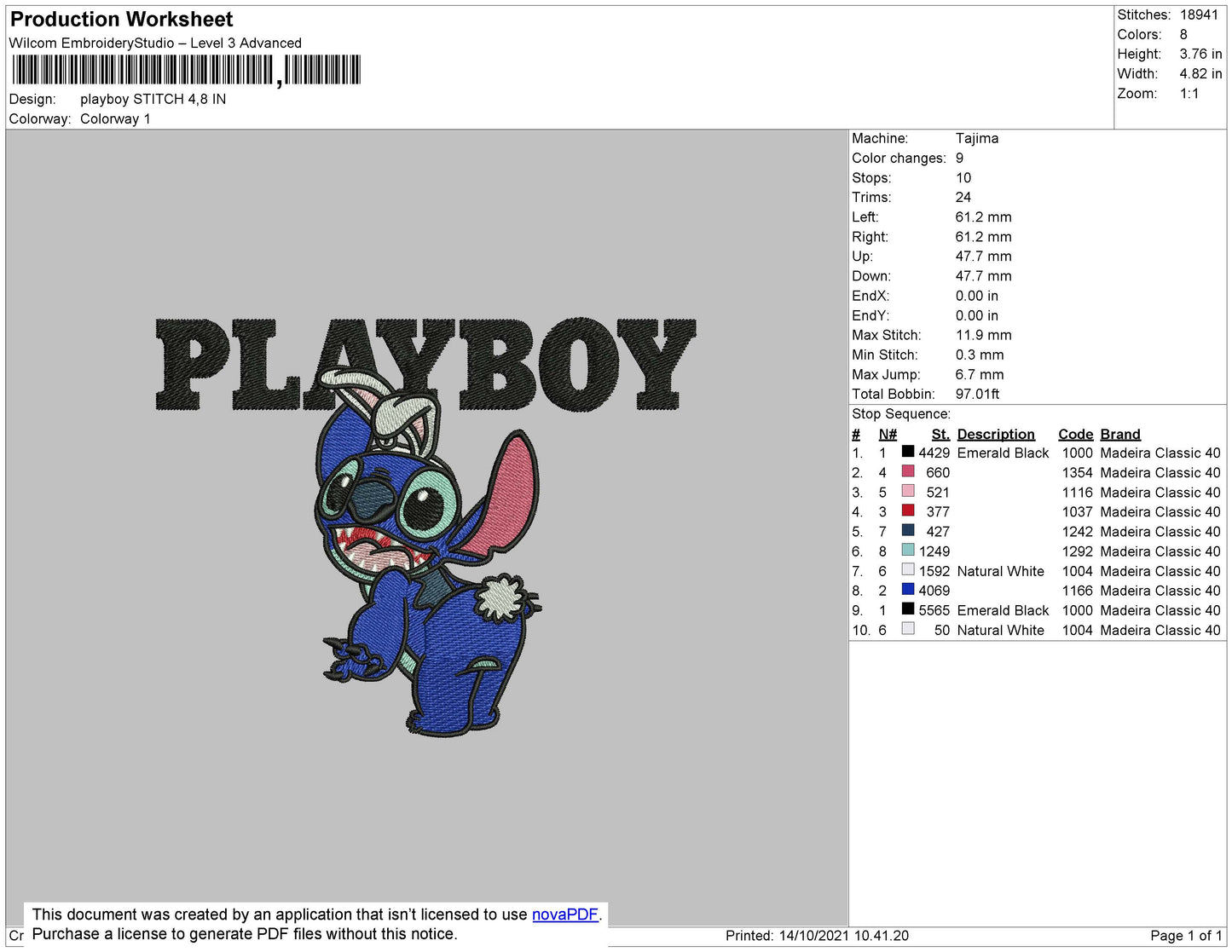1232x952 pixels.
Task: Click the Zoom 1:1 value
Action: click(1189, 94)
